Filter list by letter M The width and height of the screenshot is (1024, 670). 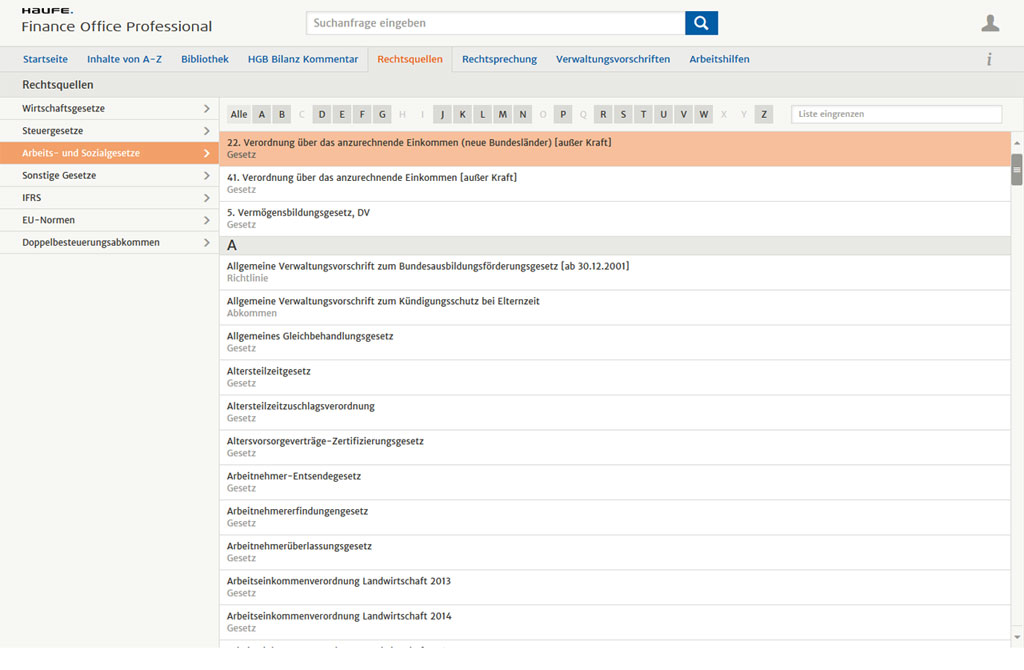tap(503, 114)
